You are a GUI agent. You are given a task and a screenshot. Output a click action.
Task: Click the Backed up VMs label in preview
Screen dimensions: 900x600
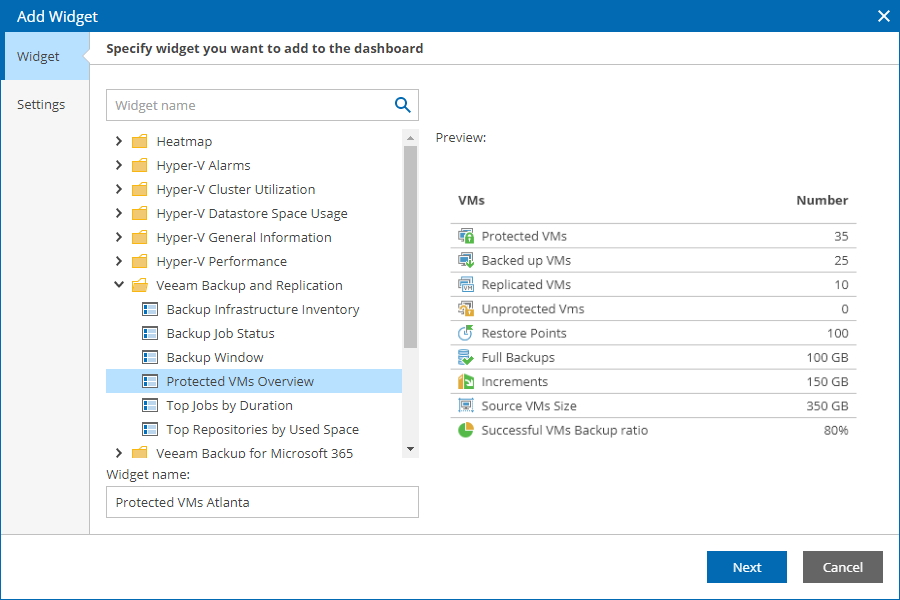526,261
